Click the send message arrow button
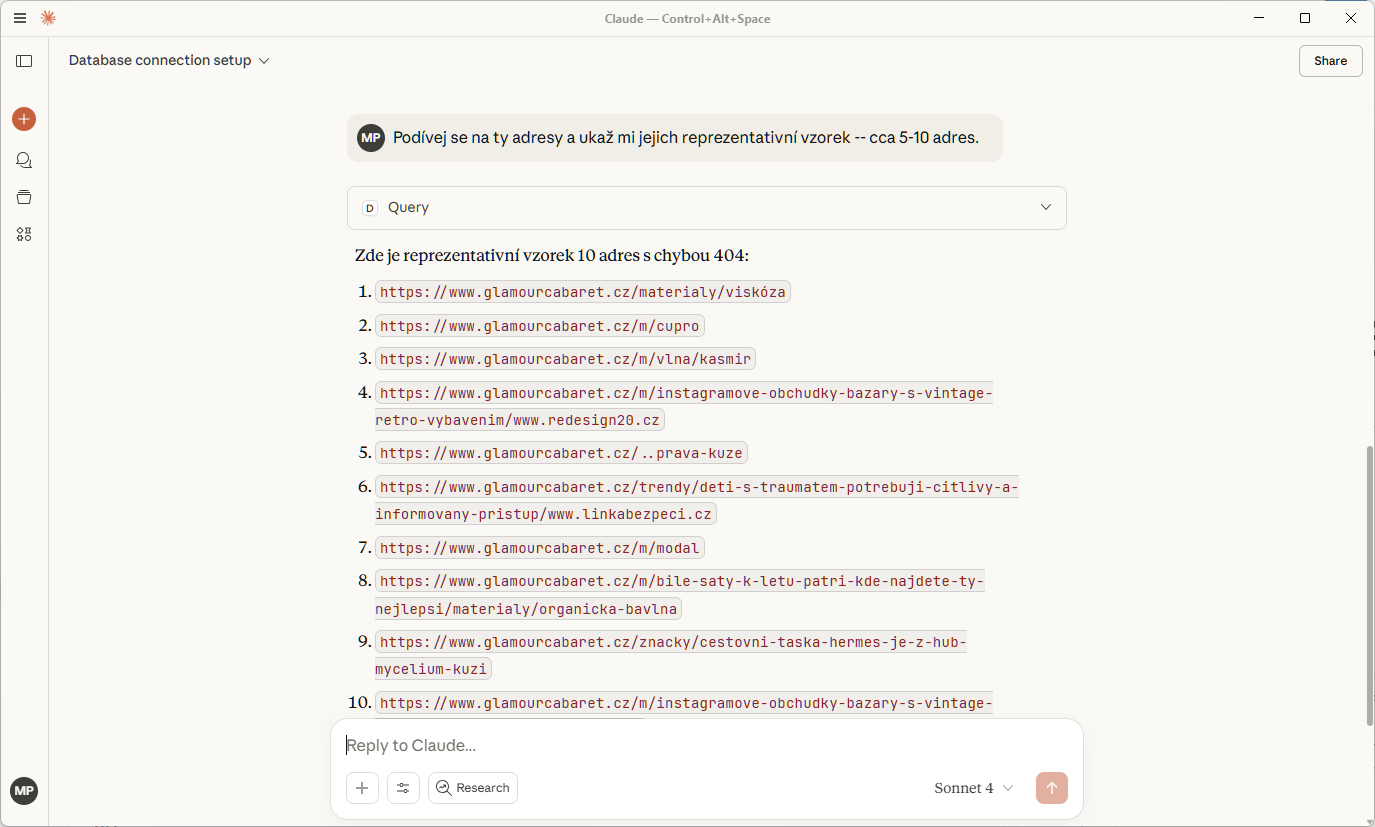Image resolution: width=1375 pixels, height=827 pixels. [x=1051, y=788]
